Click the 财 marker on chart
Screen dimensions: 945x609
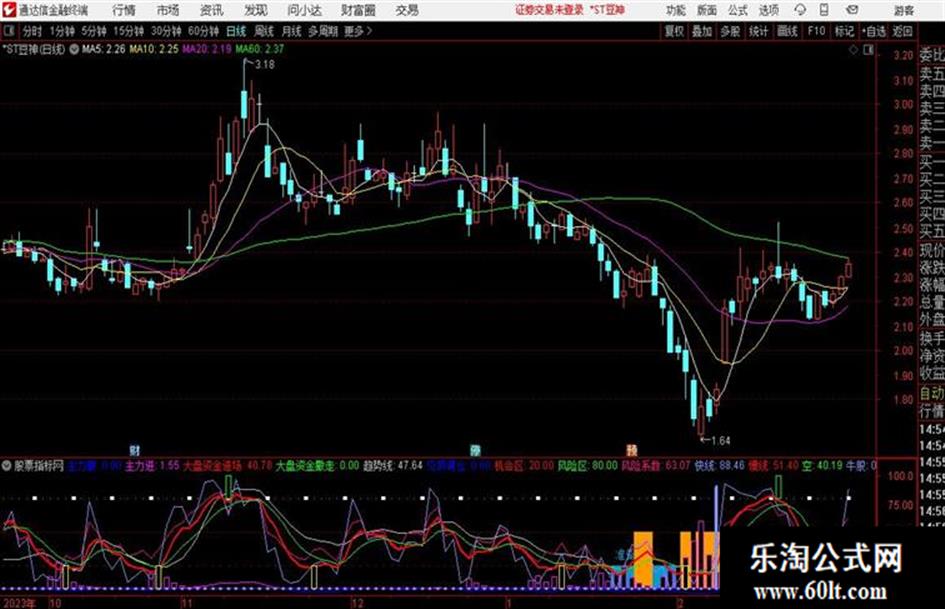135,450
